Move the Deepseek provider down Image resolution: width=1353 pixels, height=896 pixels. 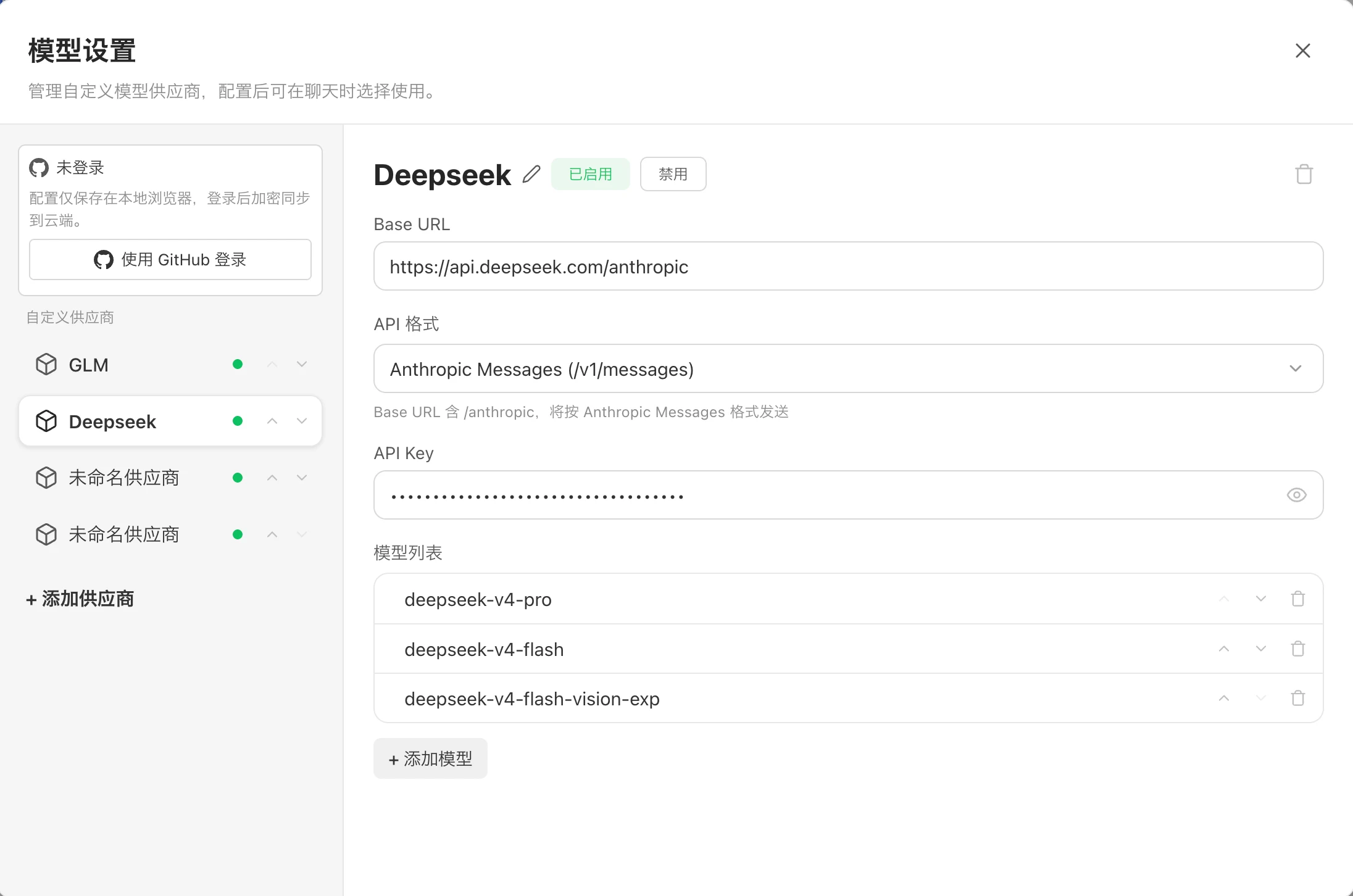coord(302,421)
